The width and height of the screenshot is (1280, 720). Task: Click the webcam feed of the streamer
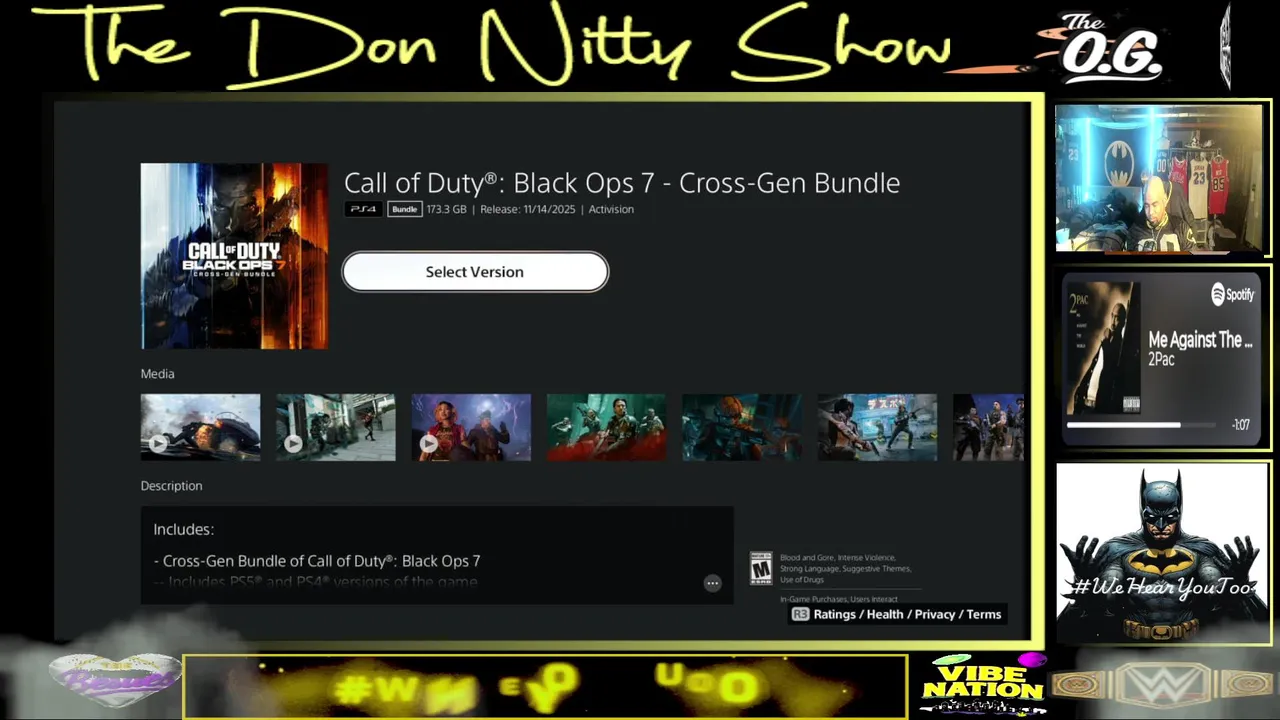[x=1159, y=178]
